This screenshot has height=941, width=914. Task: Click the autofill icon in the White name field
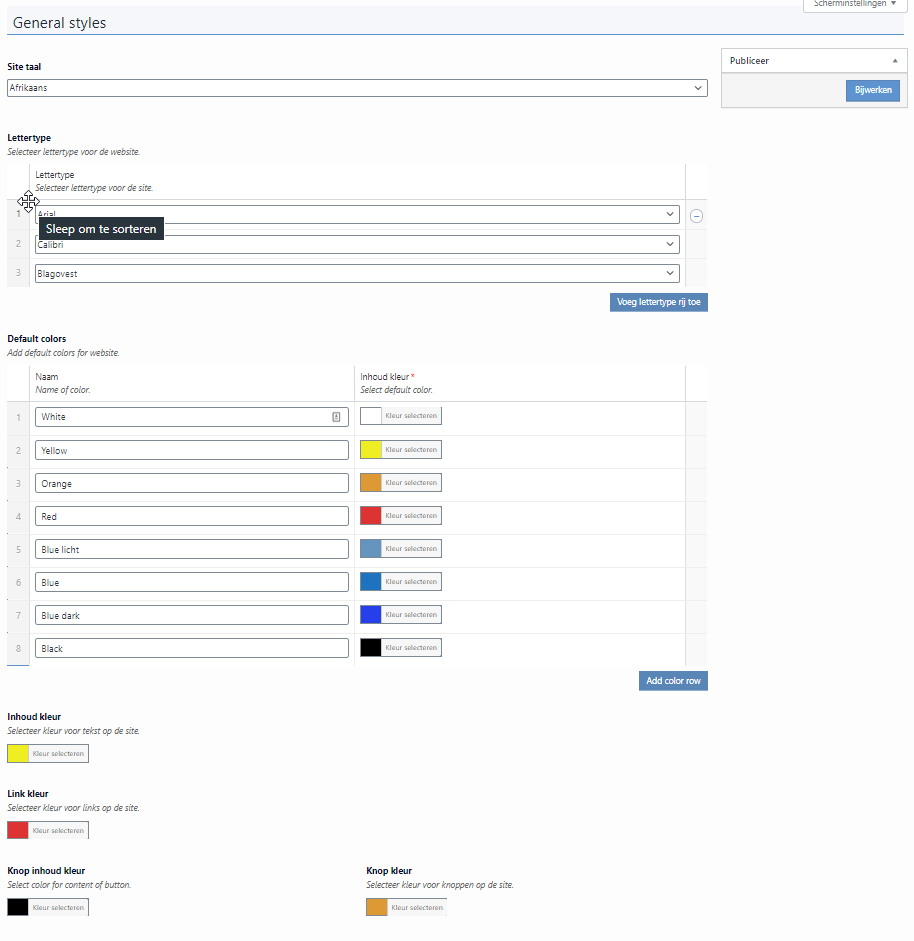tap(336, 417)
